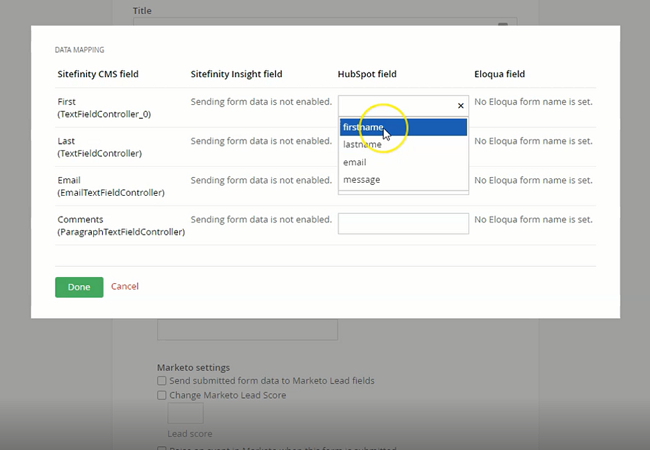Click Last (TextFieldController) row label

pos(99,147)
